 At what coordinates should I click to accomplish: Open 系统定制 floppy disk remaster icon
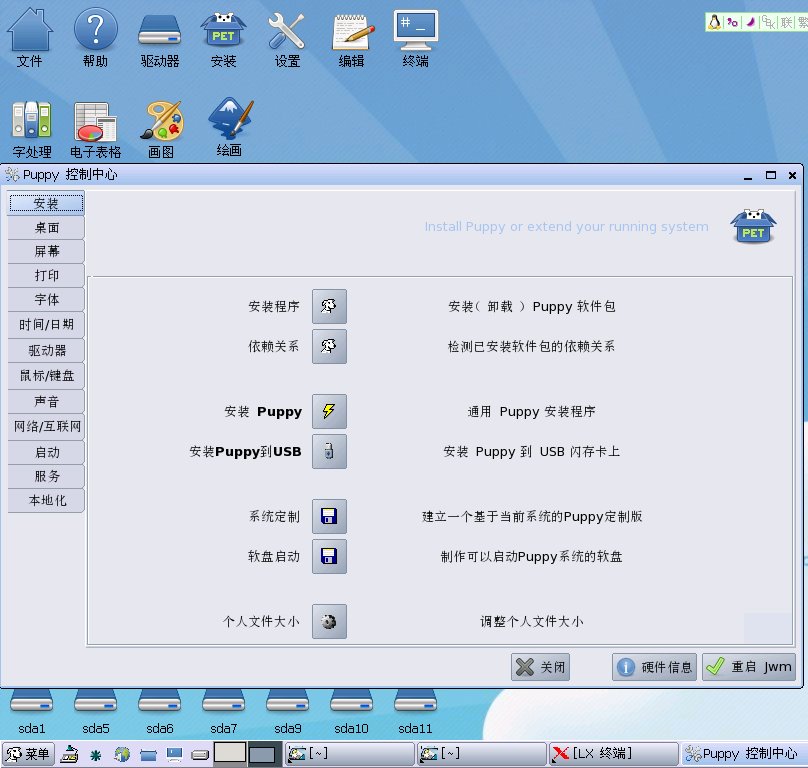pos(329,517)
